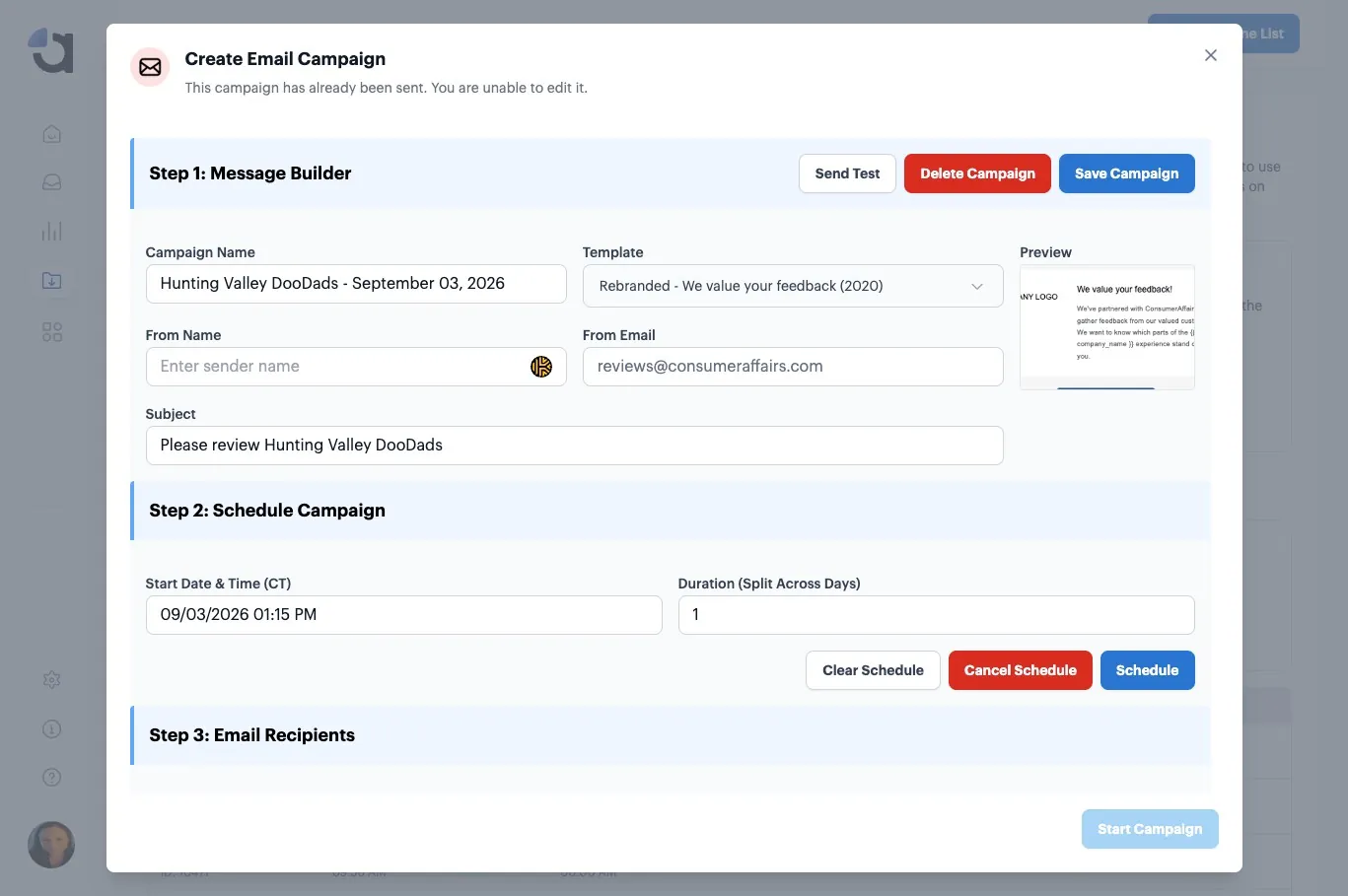Click the Save Campaign button

pyautogui.click(x=1126, y=173)
